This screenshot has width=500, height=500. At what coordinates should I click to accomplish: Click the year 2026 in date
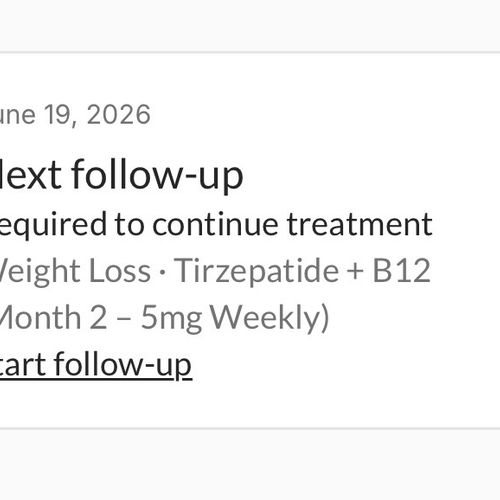(x=119, y=115)
